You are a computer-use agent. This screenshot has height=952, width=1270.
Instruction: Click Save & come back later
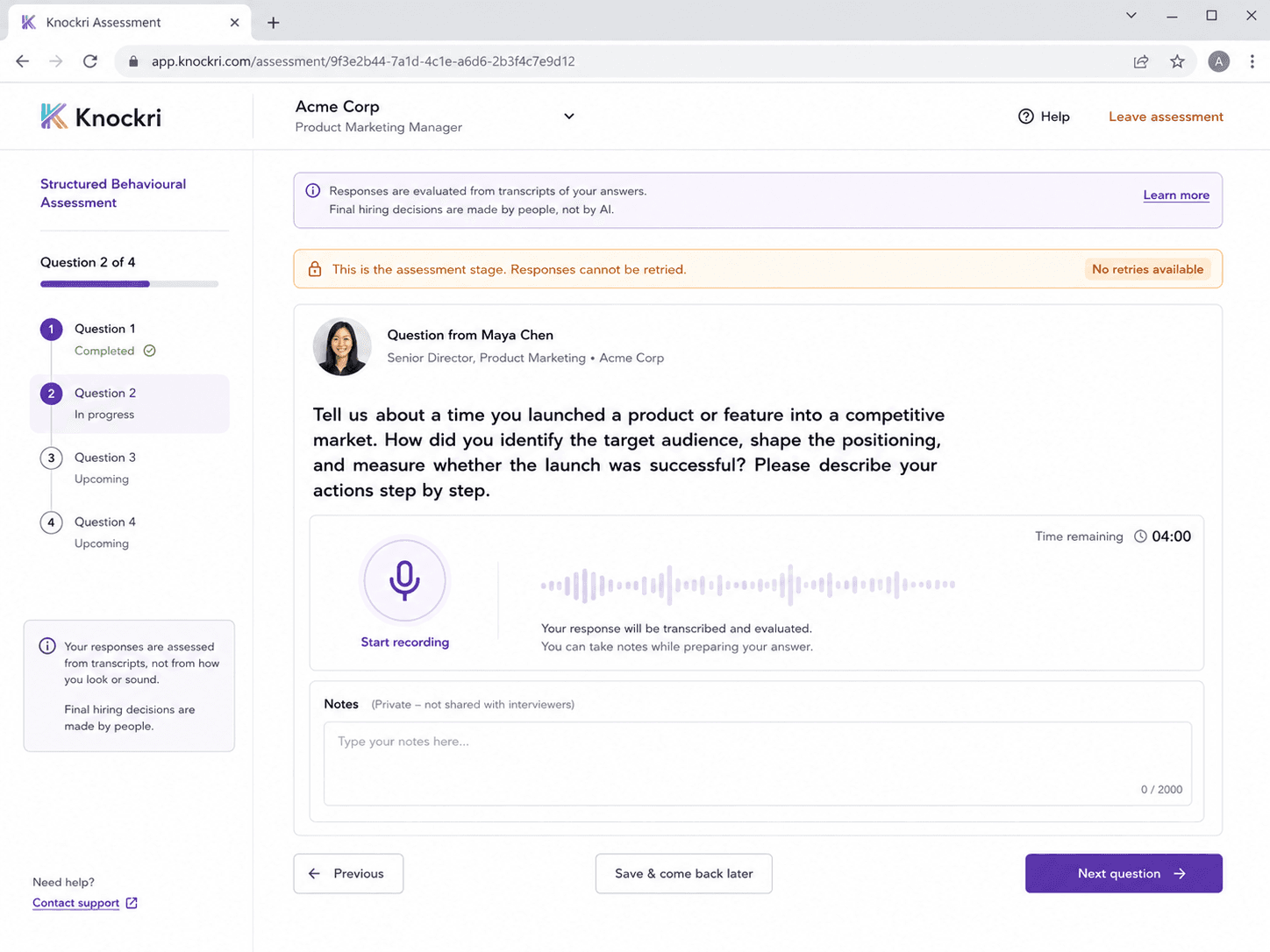683,873
